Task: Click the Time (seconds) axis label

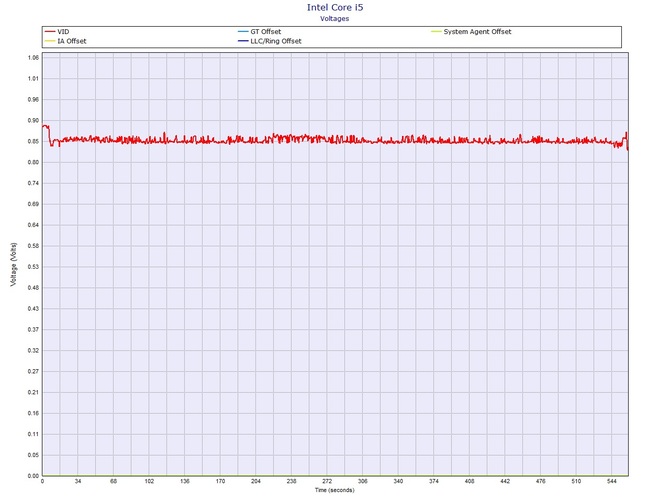Action: coord(335,490)
